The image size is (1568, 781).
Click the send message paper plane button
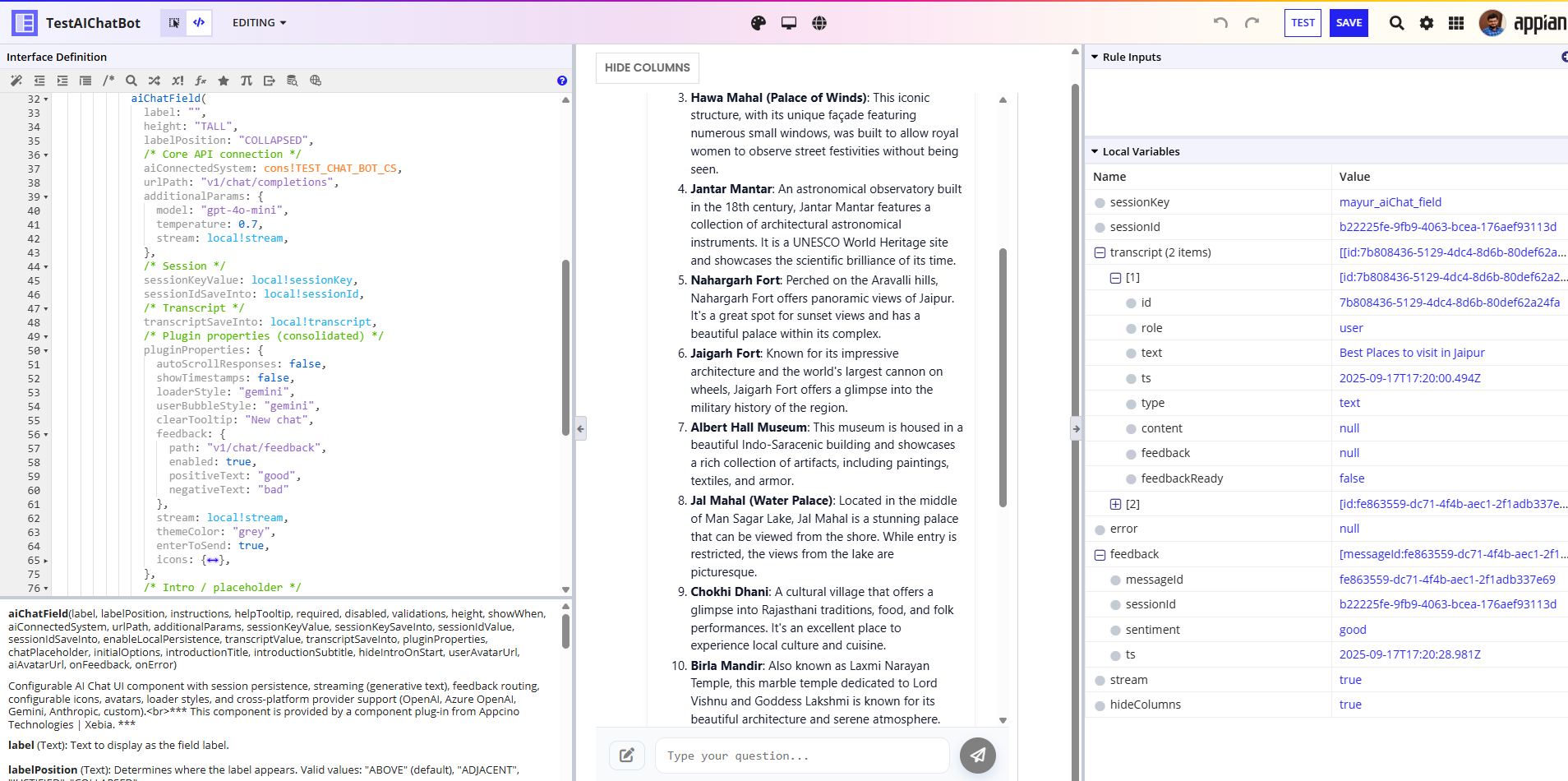[x=977, y=756]
